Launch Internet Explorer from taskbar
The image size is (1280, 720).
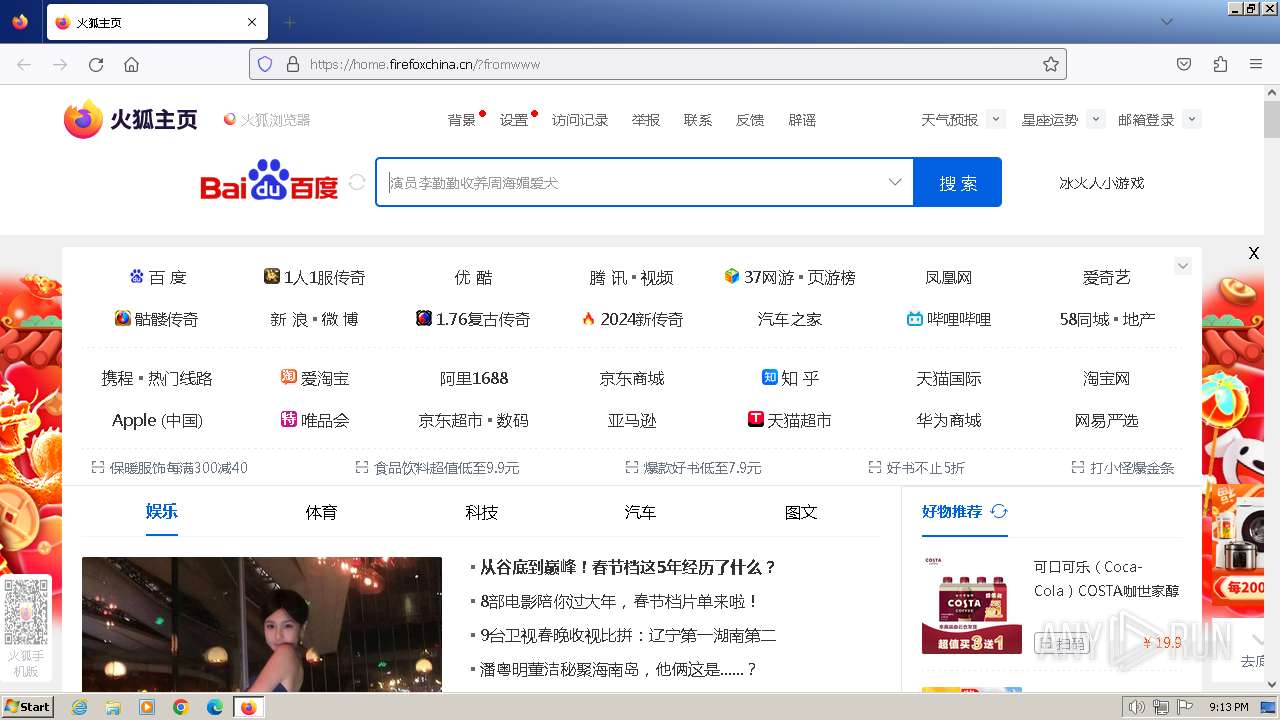[79, 707]
